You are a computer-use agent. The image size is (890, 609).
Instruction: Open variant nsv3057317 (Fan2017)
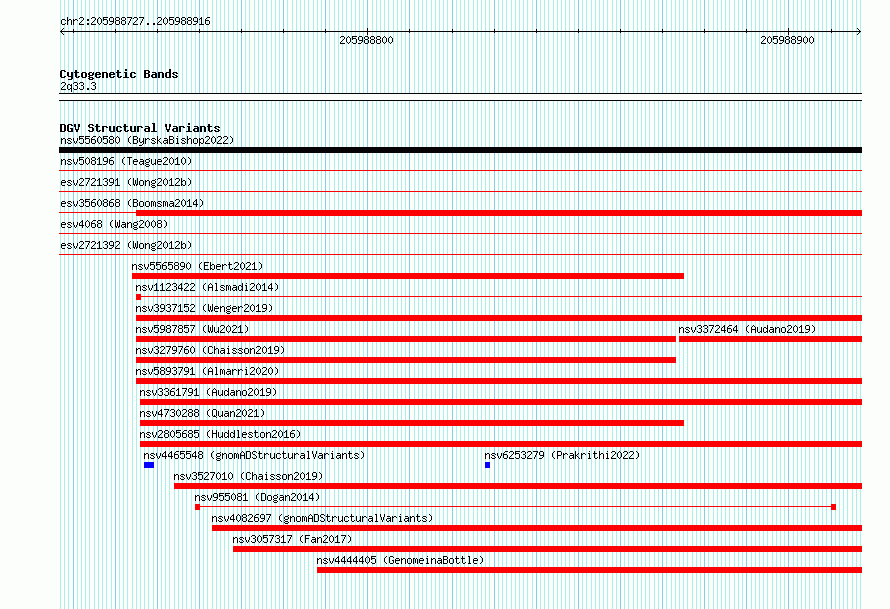point(292,539)
